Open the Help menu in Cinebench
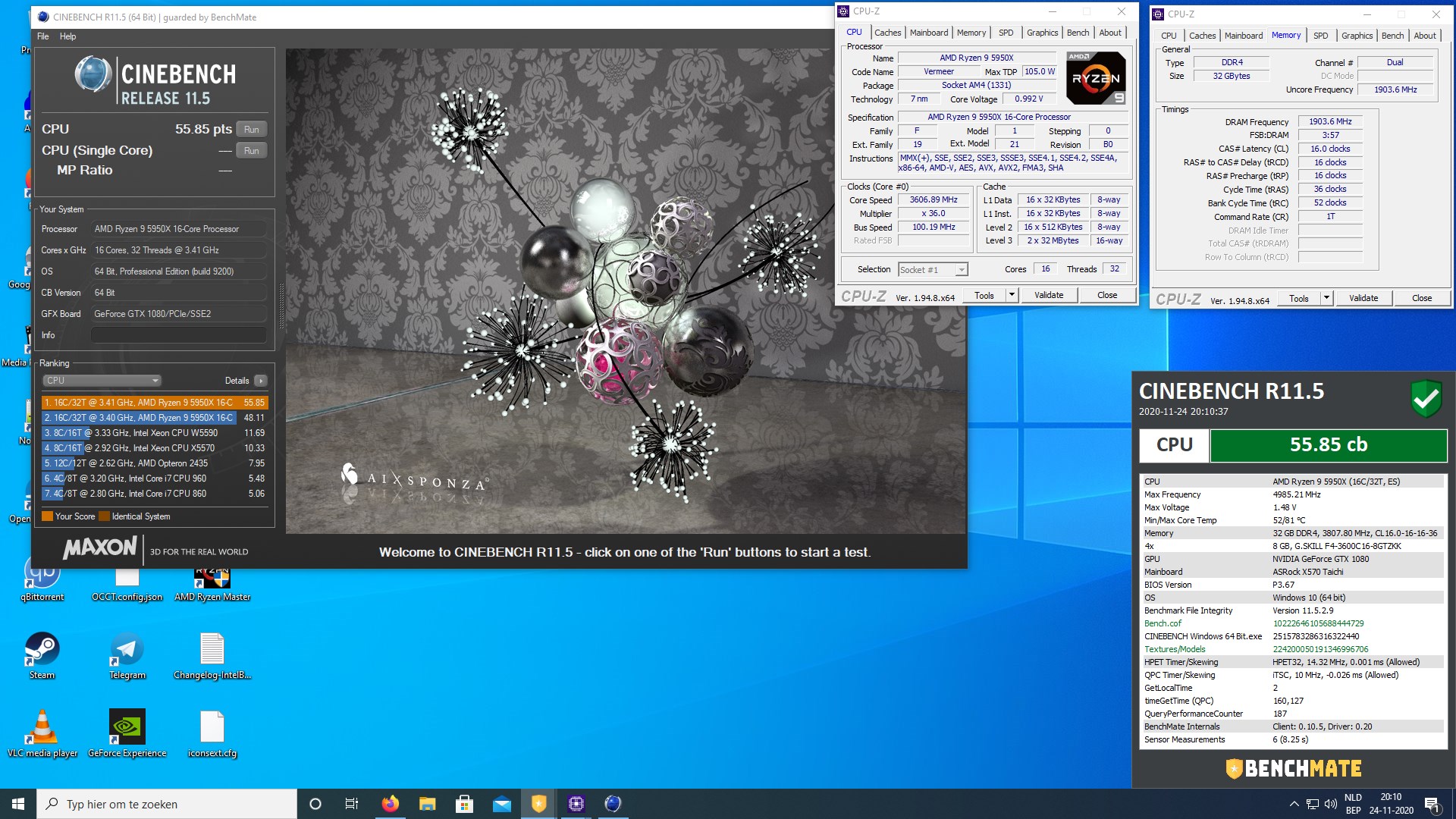The height and width of the screenshot is (819, 1456). click(x=67, y=36)
